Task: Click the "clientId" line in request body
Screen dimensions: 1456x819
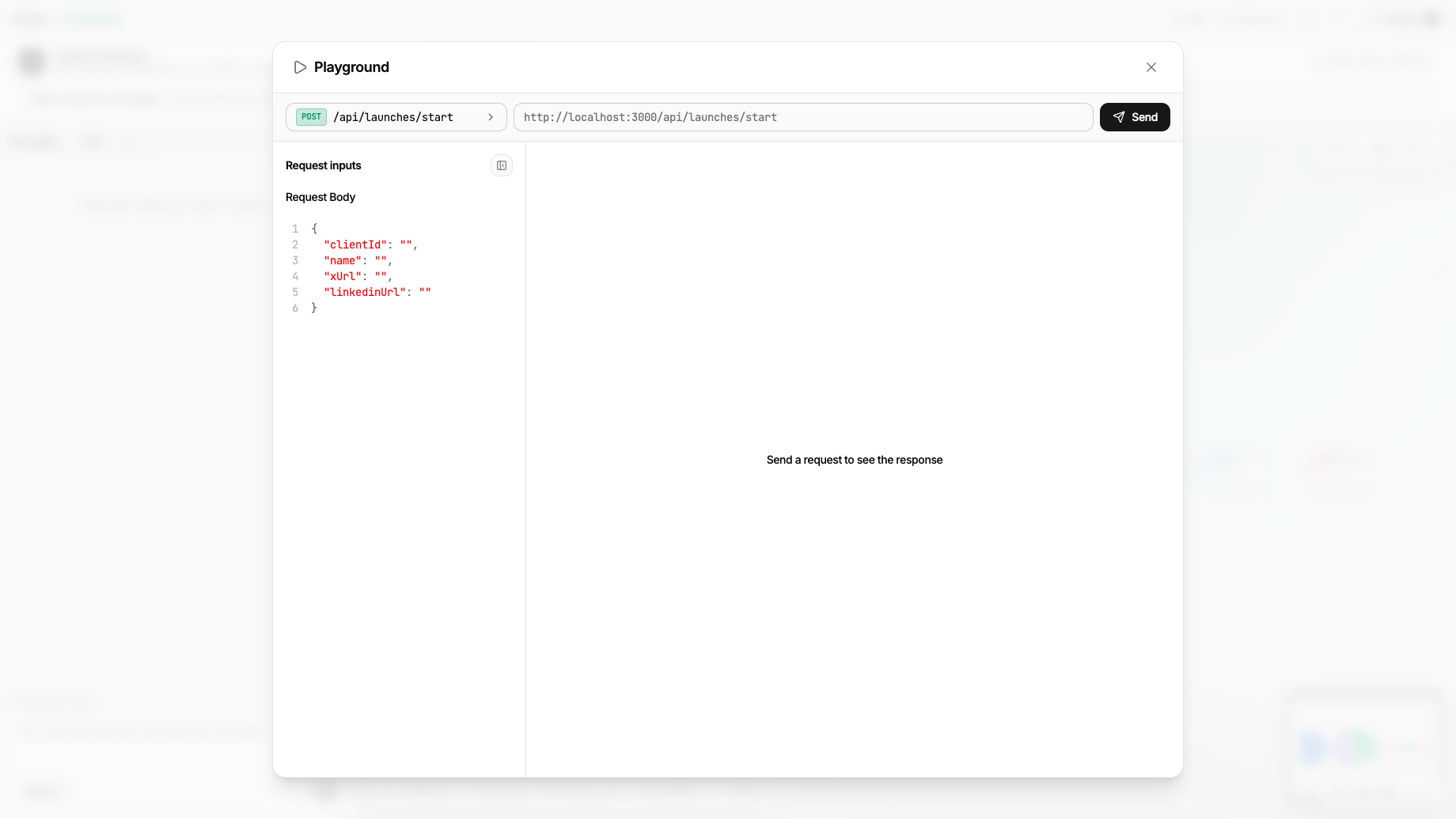Action: pos(370,245)
